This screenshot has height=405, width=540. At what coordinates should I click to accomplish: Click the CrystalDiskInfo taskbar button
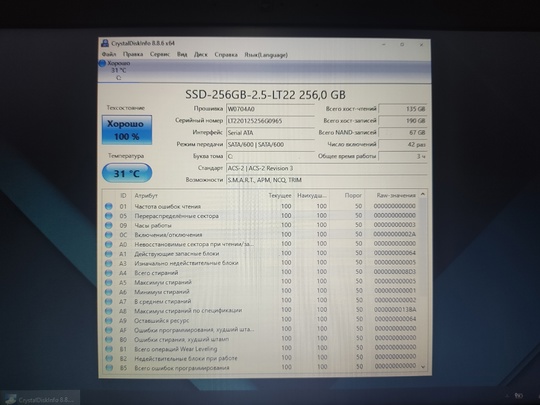[40, 398]
